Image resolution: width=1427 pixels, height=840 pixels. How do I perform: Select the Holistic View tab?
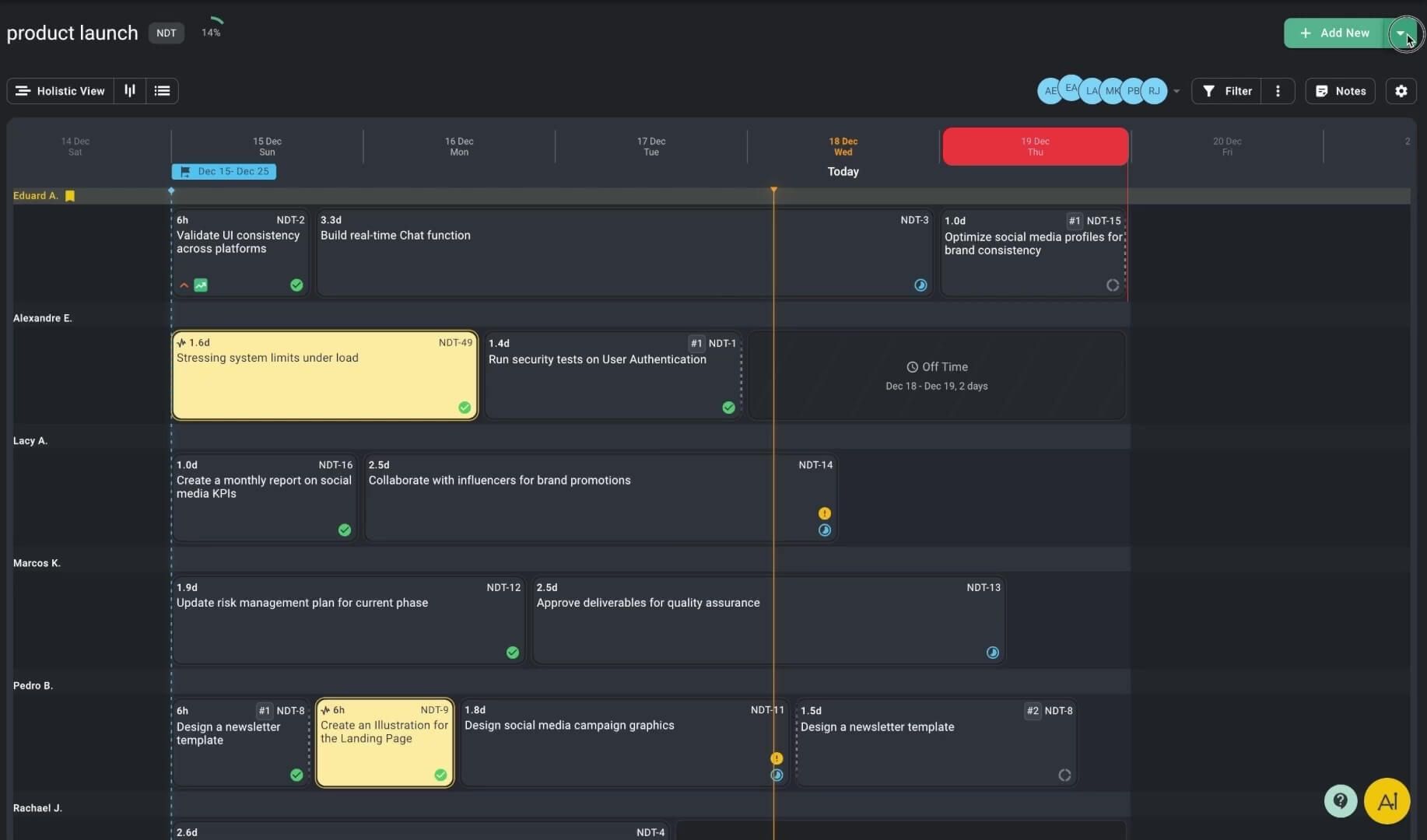pos(61,91)
